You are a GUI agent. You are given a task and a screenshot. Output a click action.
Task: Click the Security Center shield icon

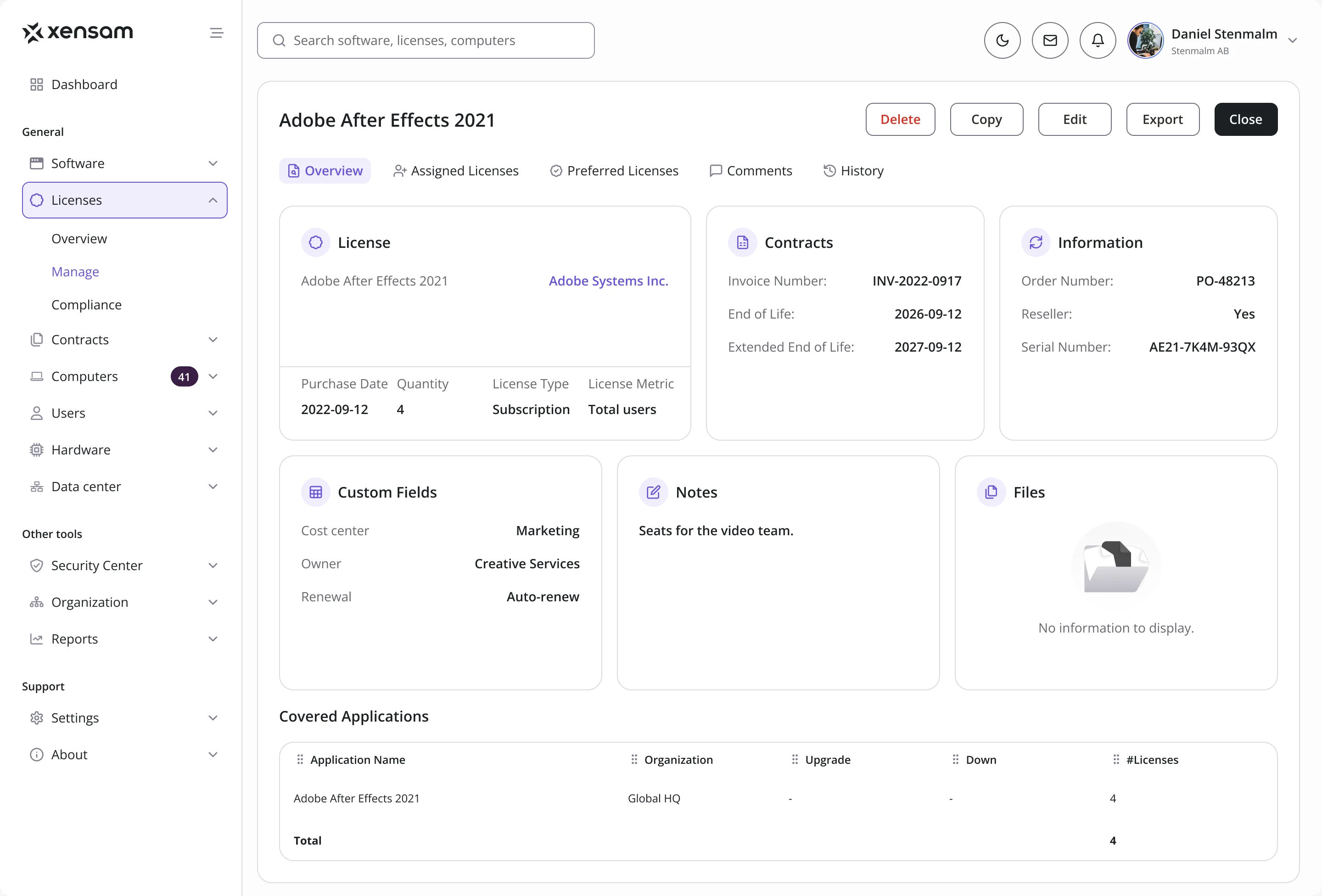click(36, 566)
